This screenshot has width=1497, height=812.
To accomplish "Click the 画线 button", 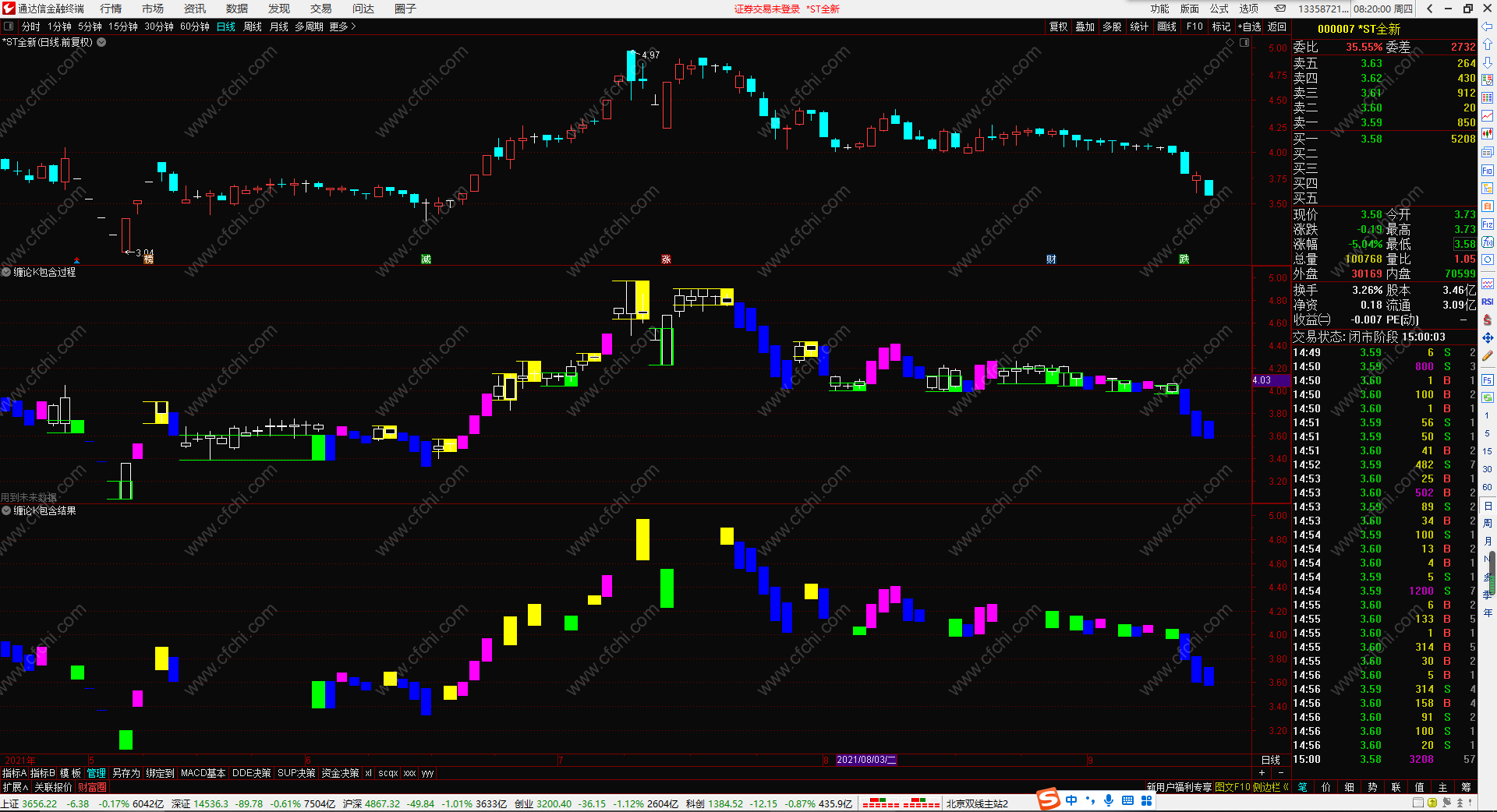I will pos(1167,26).
